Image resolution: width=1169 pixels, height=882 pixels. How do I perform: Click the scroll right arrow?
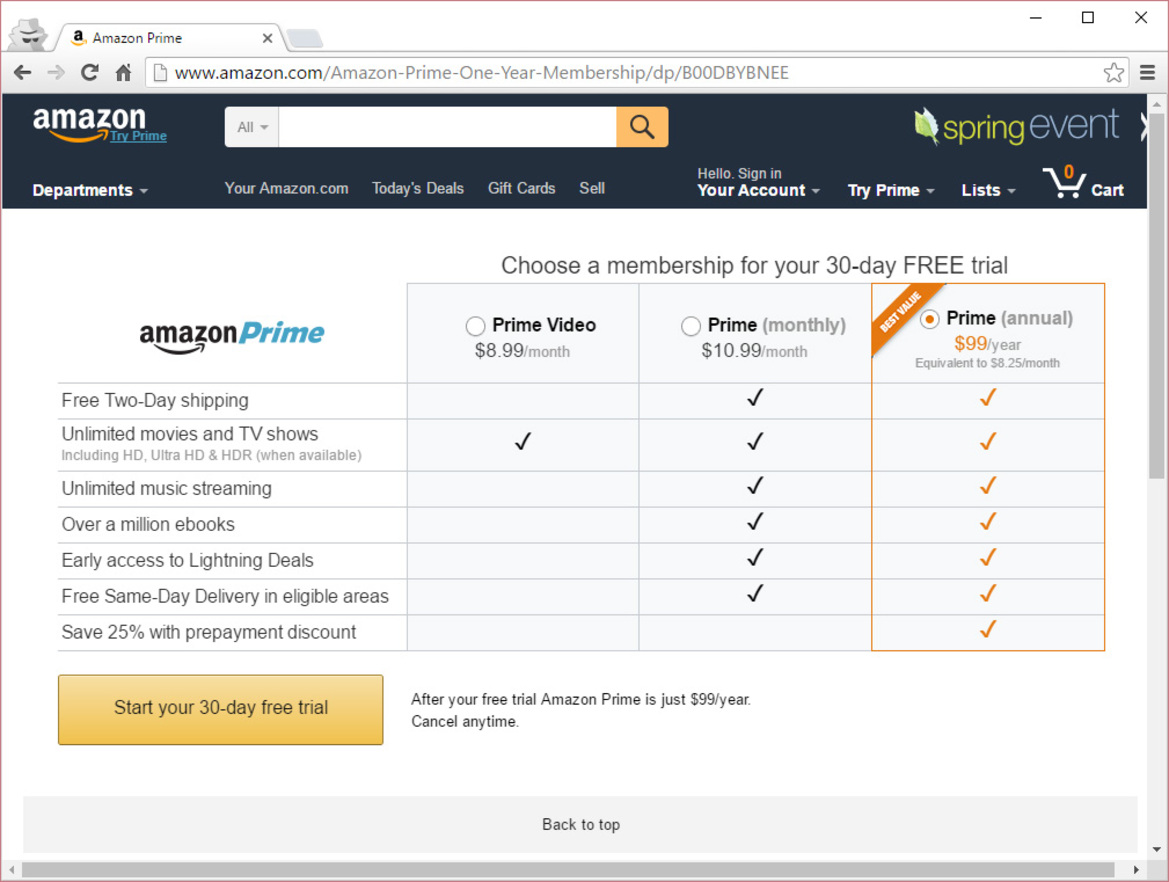point(1135,869)
